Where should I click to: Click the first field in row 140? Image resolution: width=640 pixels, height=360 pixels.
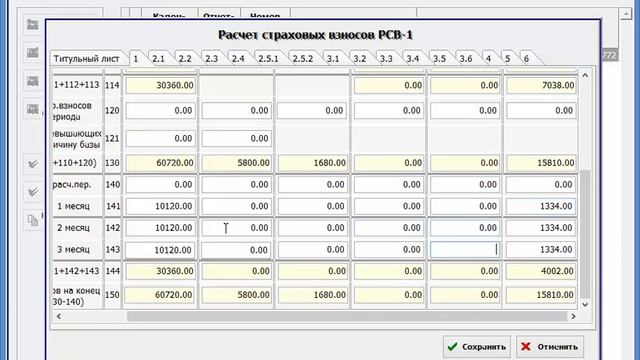[160, 185]
